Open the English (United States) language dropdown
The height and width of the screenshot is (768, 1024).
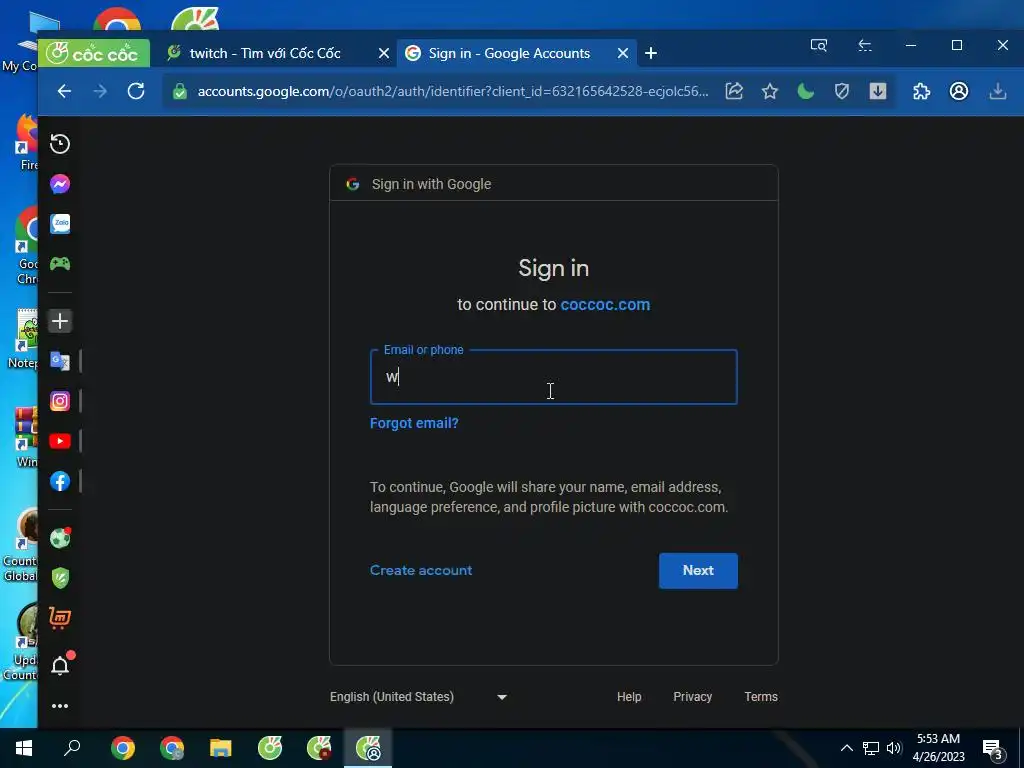click(419, 697)
